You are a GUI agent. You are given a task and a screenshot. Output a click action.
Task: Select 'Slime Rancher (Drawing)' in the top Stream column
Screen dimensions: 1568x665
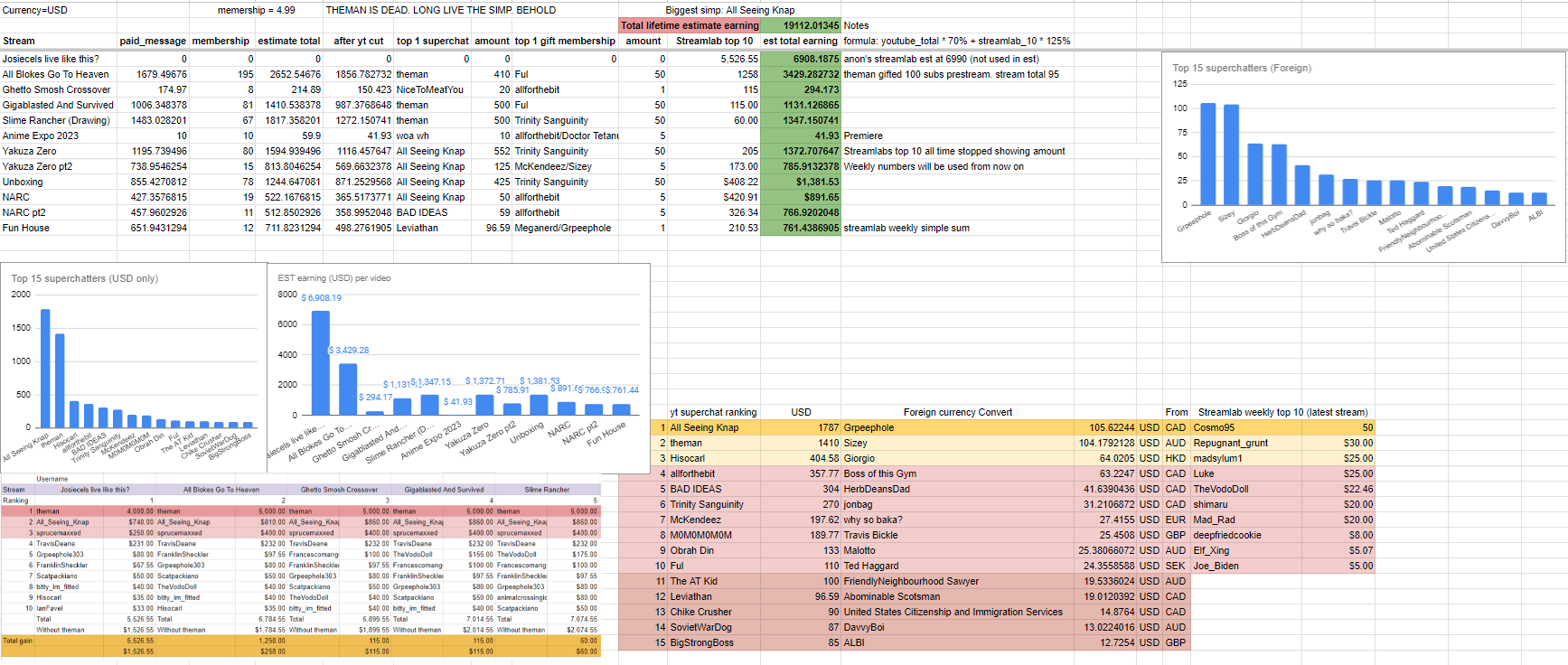tap(56, 120)
